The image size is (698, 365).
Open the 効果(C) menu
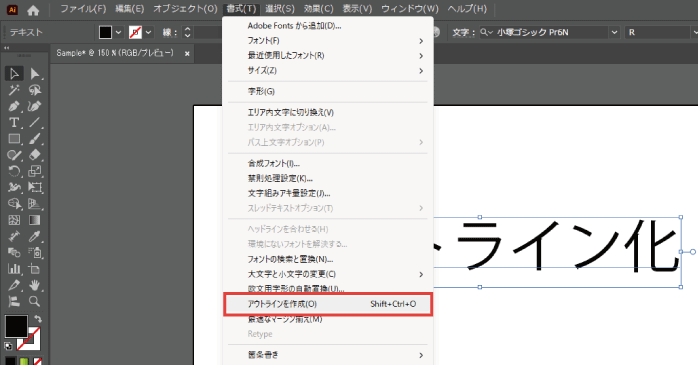318,9
